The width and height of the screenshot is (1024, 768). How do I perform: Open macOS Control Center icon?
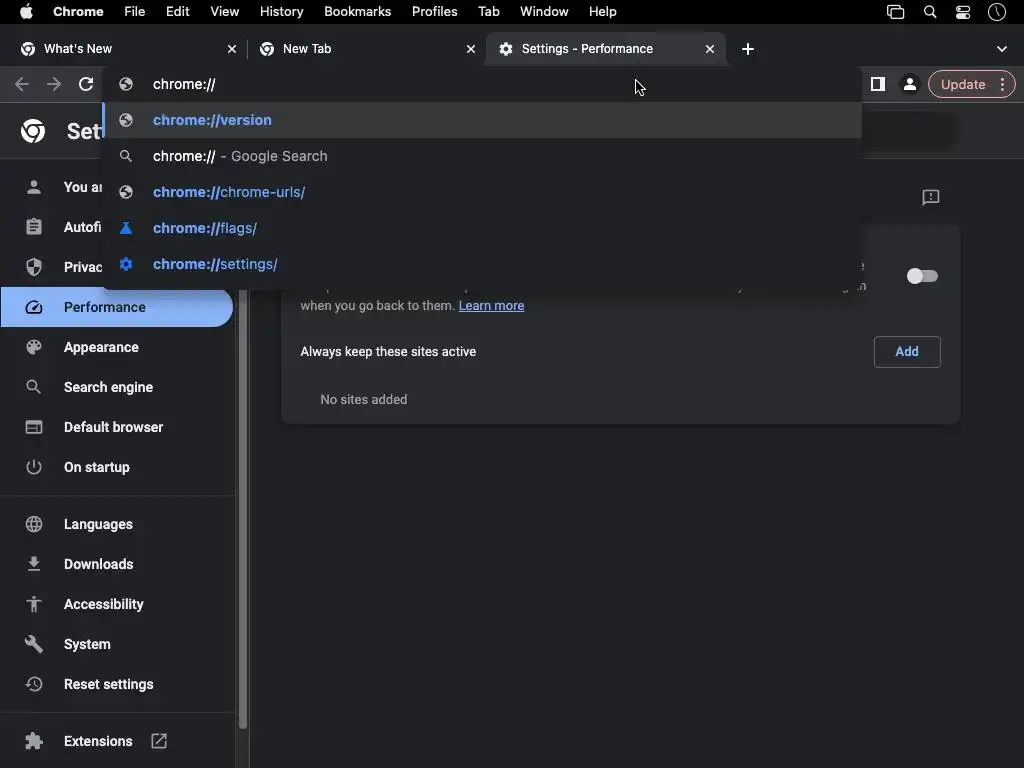pos(963,12)
